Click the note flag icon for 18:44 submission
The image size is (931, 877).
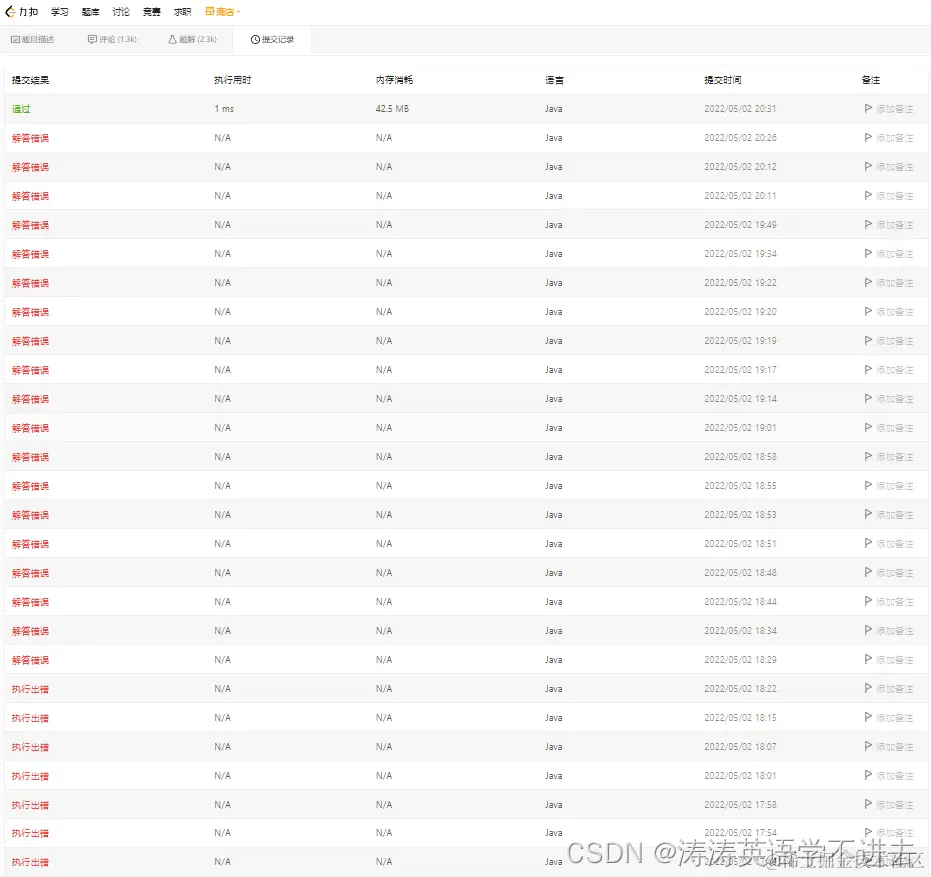coord(868,601)
